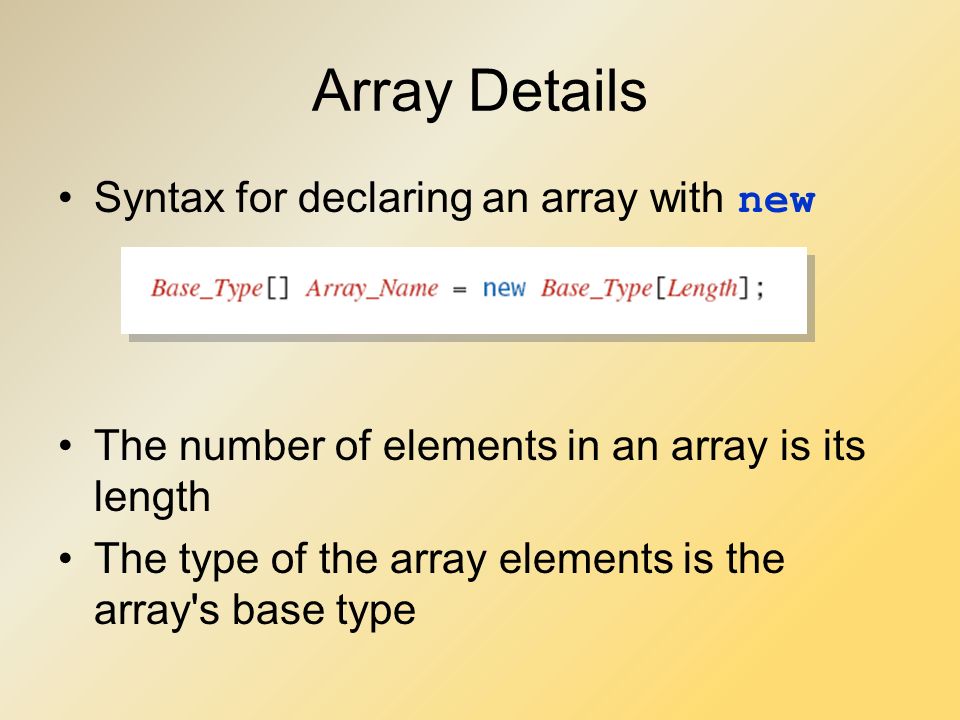Click the "array's base type" text
Screen dimensions: 960x720
[255, 610]
